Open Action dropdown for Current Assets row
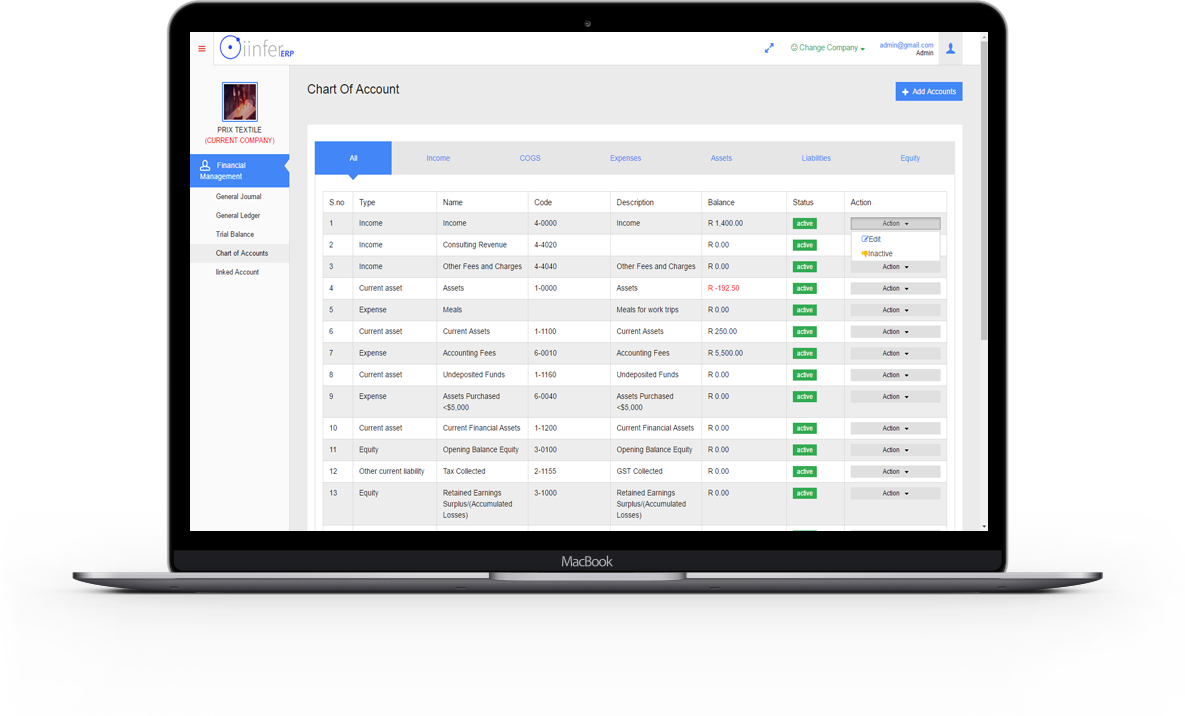 click(x=896, y=332)
